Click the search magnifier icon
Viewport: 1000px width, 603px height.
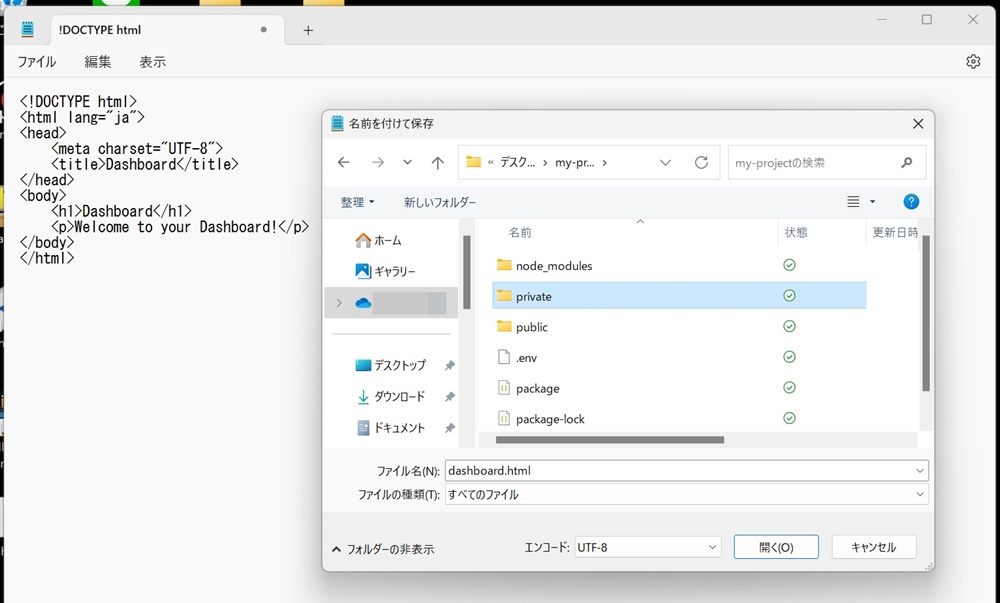pos(906,163)
